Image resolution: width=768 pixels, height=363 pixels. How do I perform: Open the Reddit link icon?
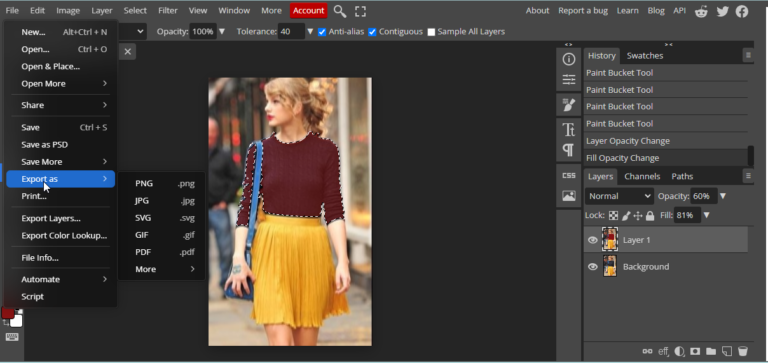(701, 11)
